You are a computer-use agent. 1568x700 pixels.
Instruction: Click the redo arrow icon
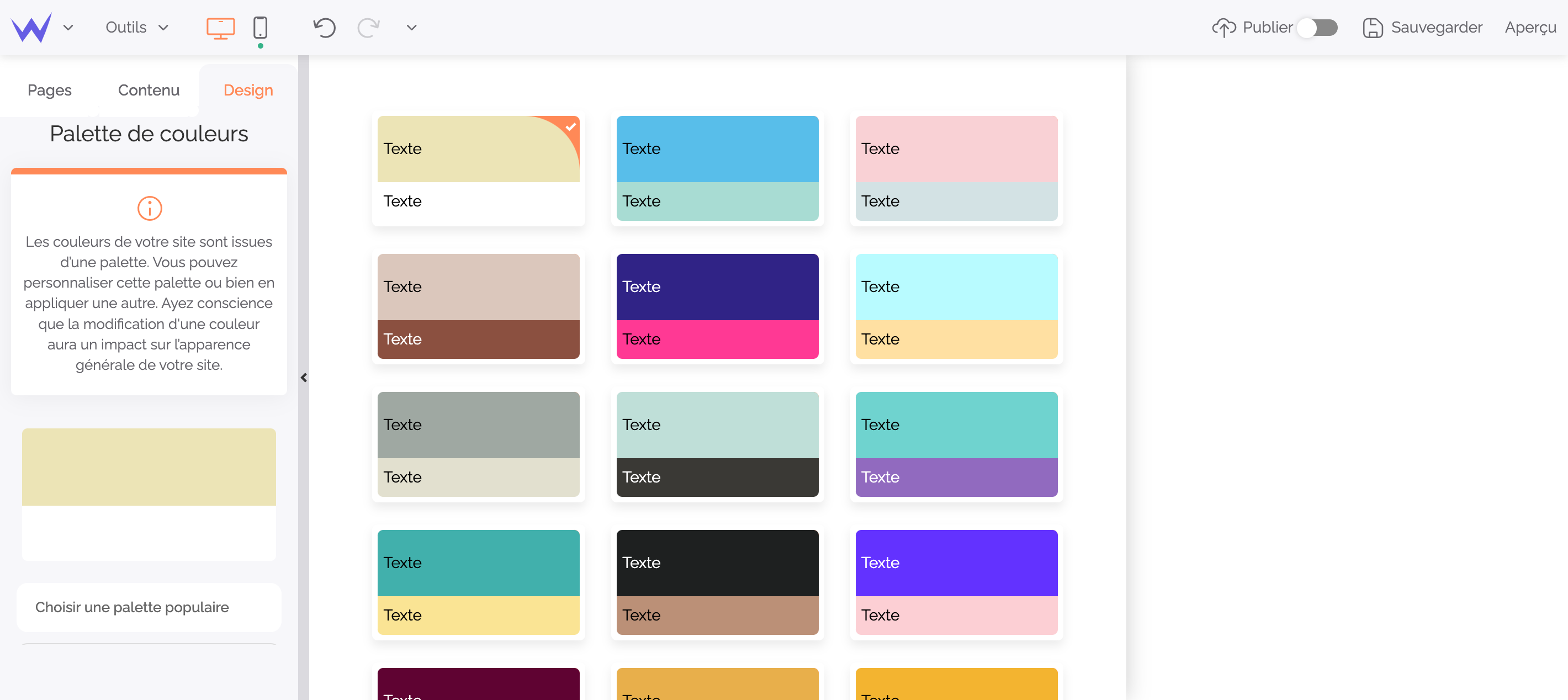[x=368, y=28]
